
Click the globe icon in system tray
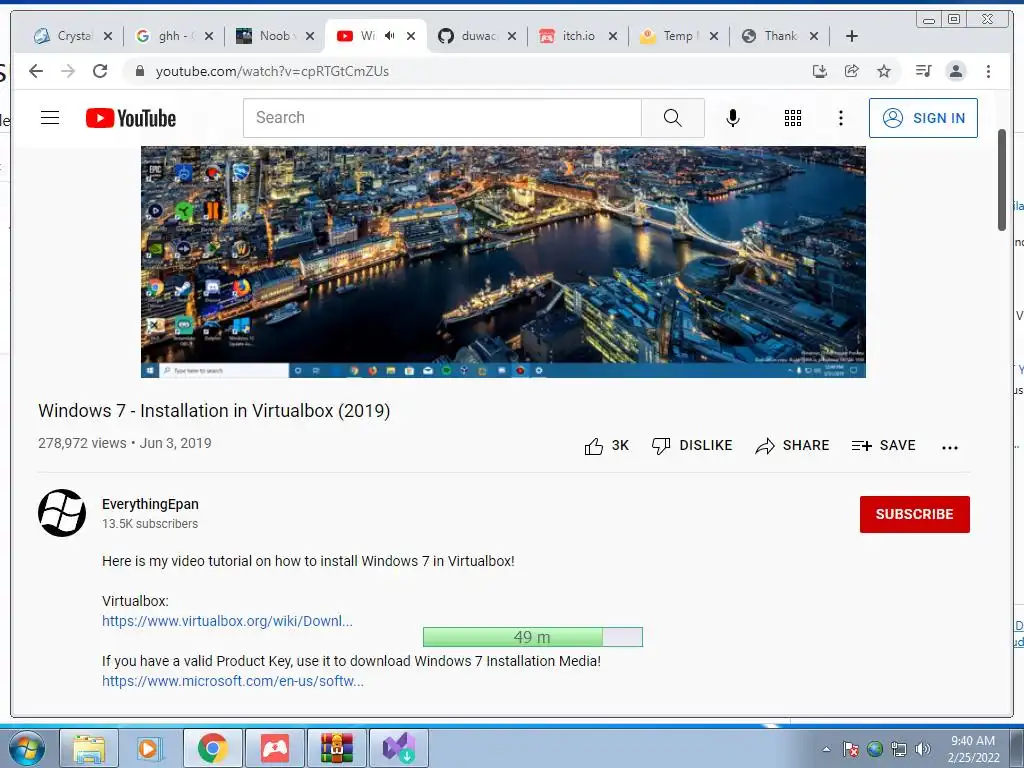[x=874, y=749]
